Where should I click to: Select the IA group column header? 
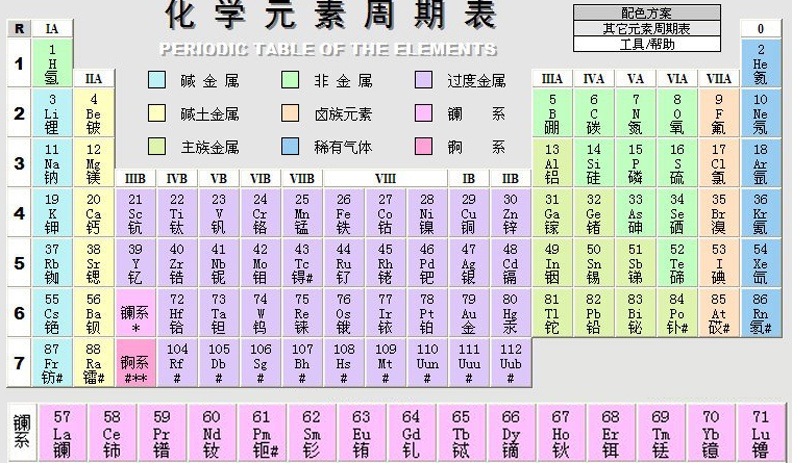tap(52, 28)
